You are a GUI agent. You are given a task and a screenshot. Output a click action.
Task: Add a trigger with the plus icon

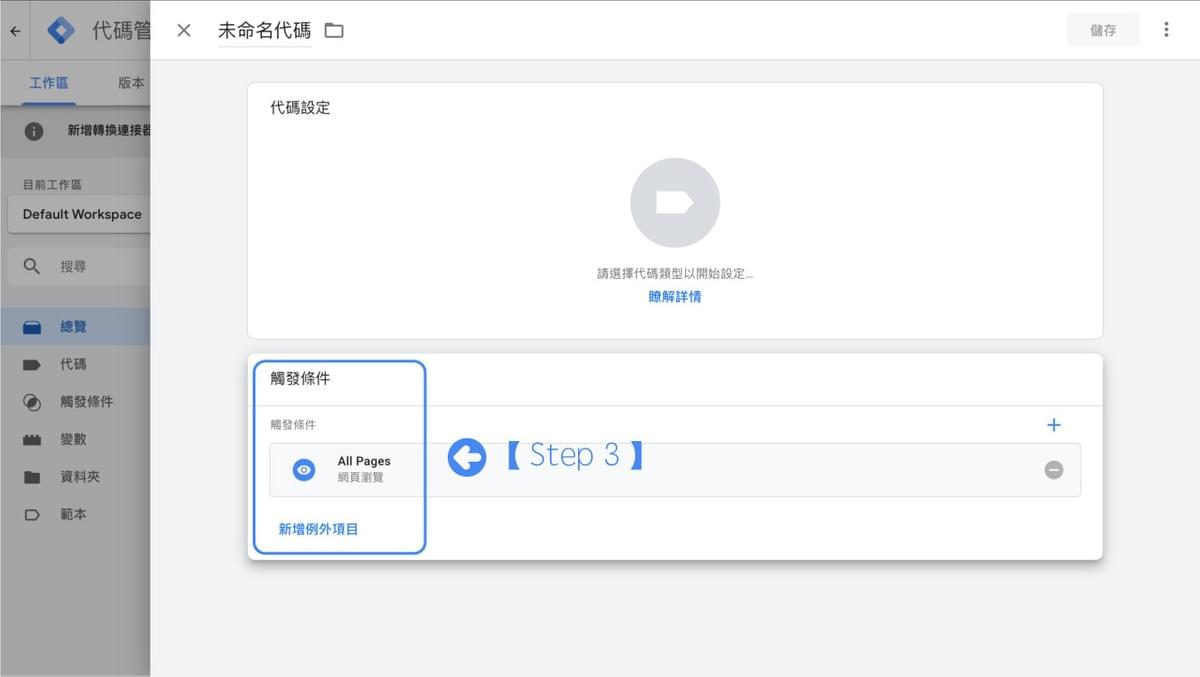pos(1053,425)
